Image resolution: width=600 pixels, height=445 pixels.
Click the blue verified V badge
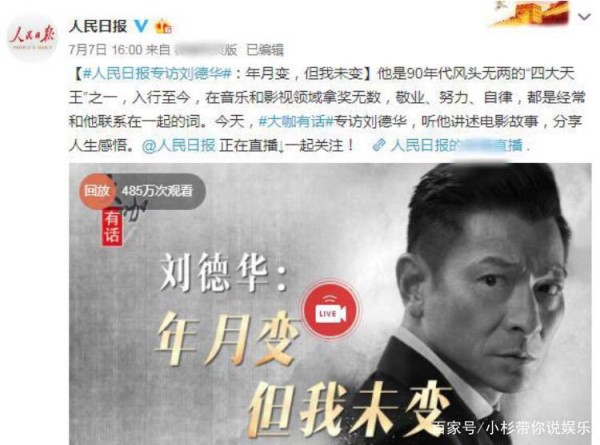click(141, 26)
